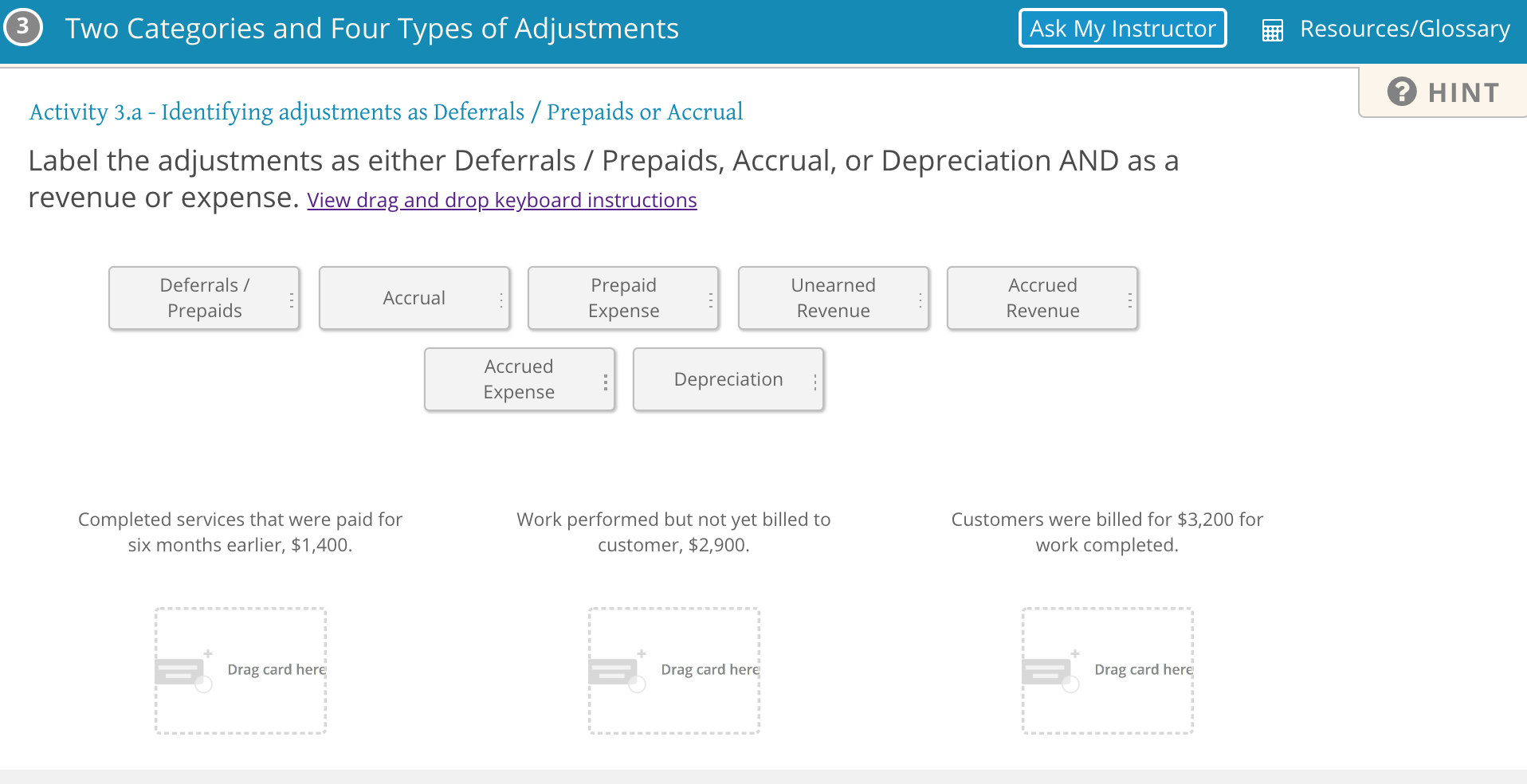The width and height of the screenshot is (1527, 784).
Task: Click the grip handle on the Accrual card
Action: (x=500, y=299)
